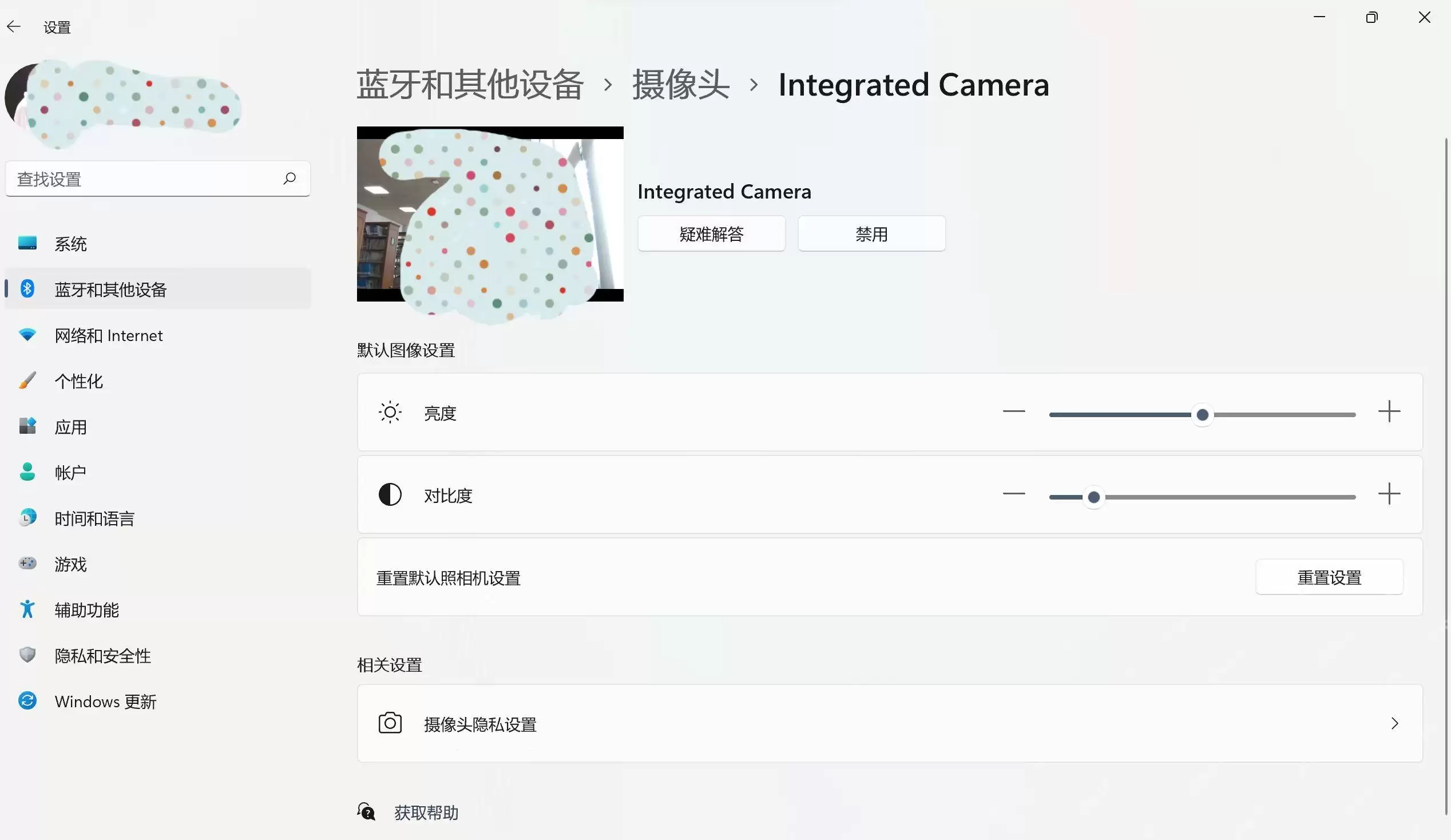
Task: Click the 查找设置 search field
Action: click(158, 179)
